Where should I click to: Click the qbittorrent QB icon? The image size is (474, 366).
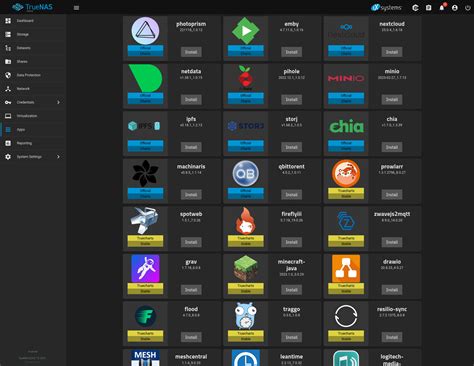[246, 173]
